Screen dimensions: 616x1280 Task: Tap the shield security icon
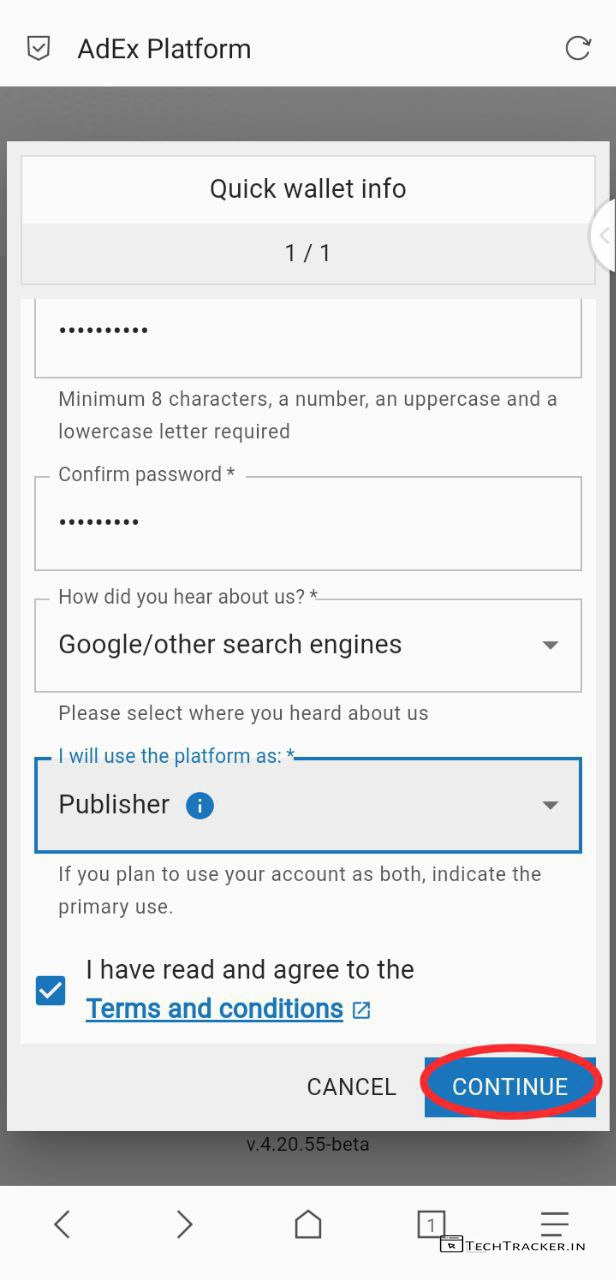click(x=38, y=48)
